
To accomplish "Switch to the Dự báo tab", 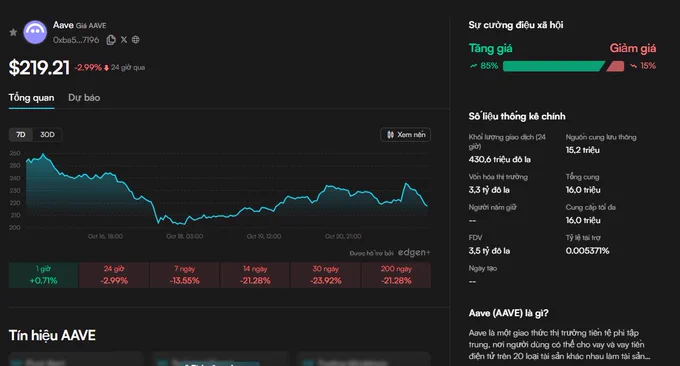I will [x=84, y=98].
